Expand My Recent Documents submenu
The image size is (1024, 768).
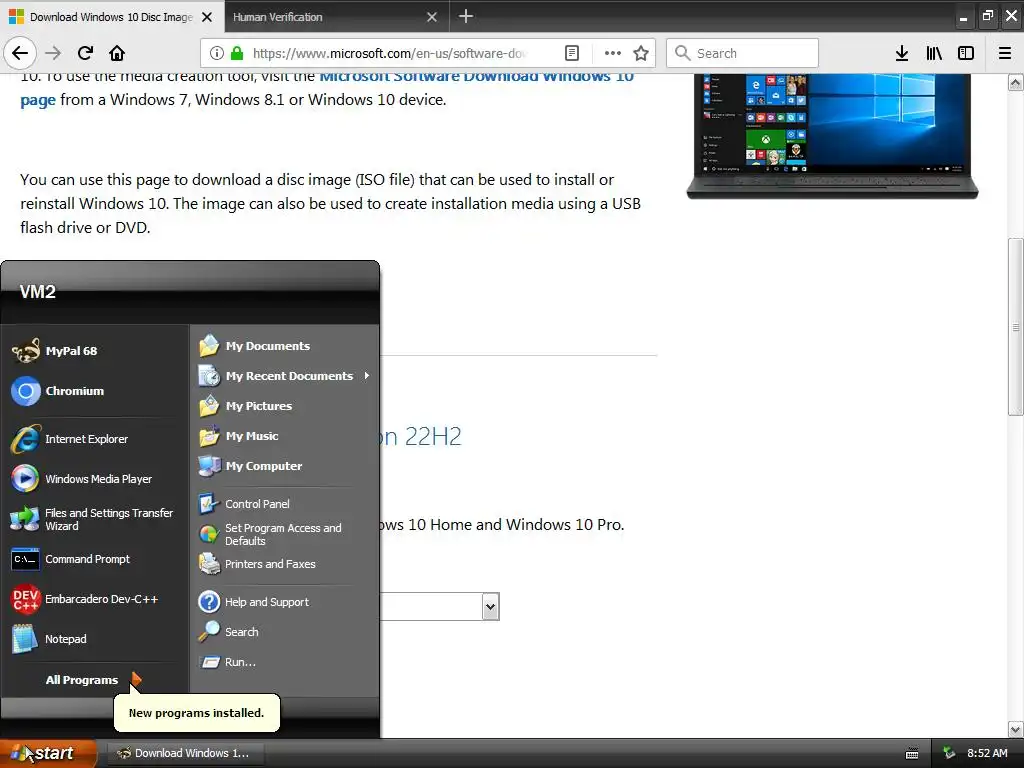[x=284, y=376]
